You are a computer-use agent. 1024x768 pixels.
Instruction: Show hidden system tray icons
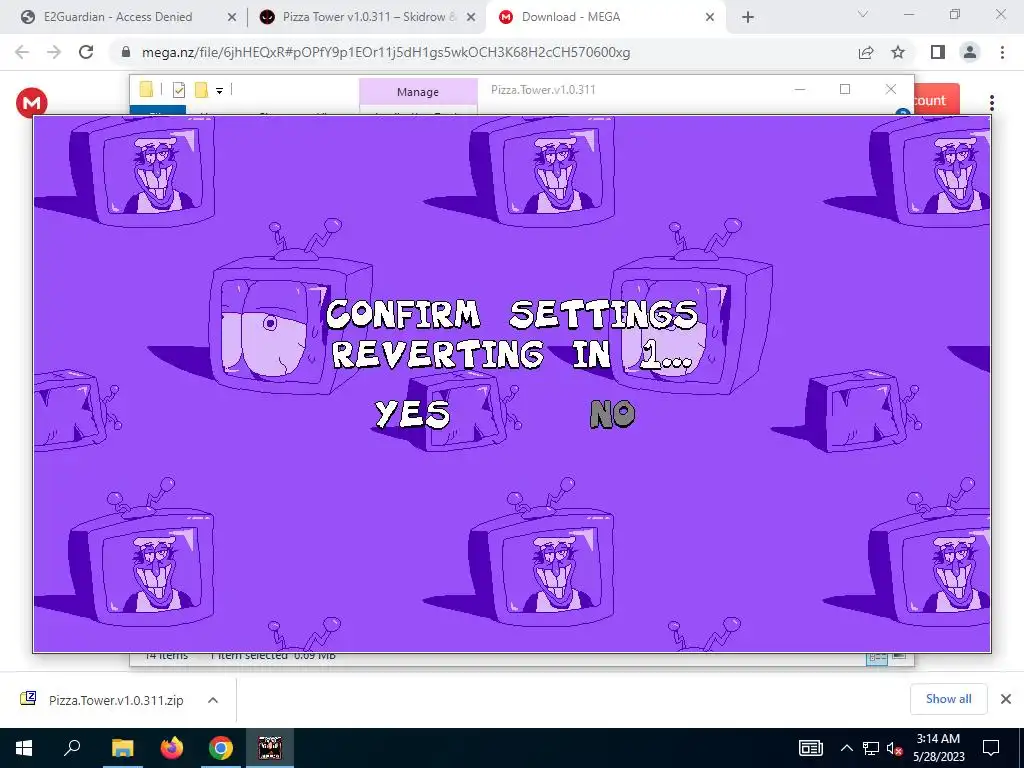(846, 748)
